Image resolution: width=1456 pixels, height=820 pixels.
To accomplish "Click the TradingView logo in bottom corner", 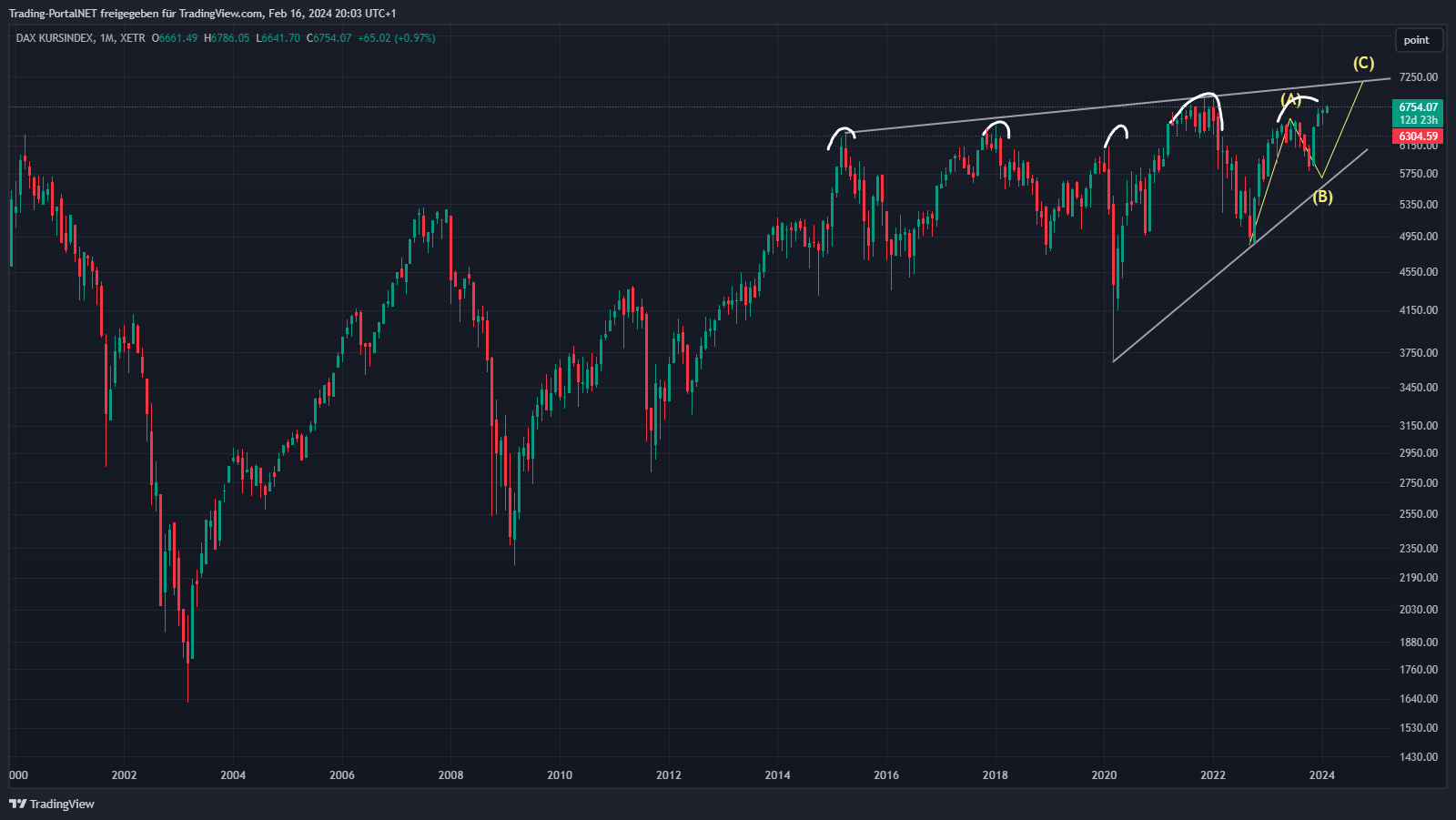I will (x=52, y=804).
